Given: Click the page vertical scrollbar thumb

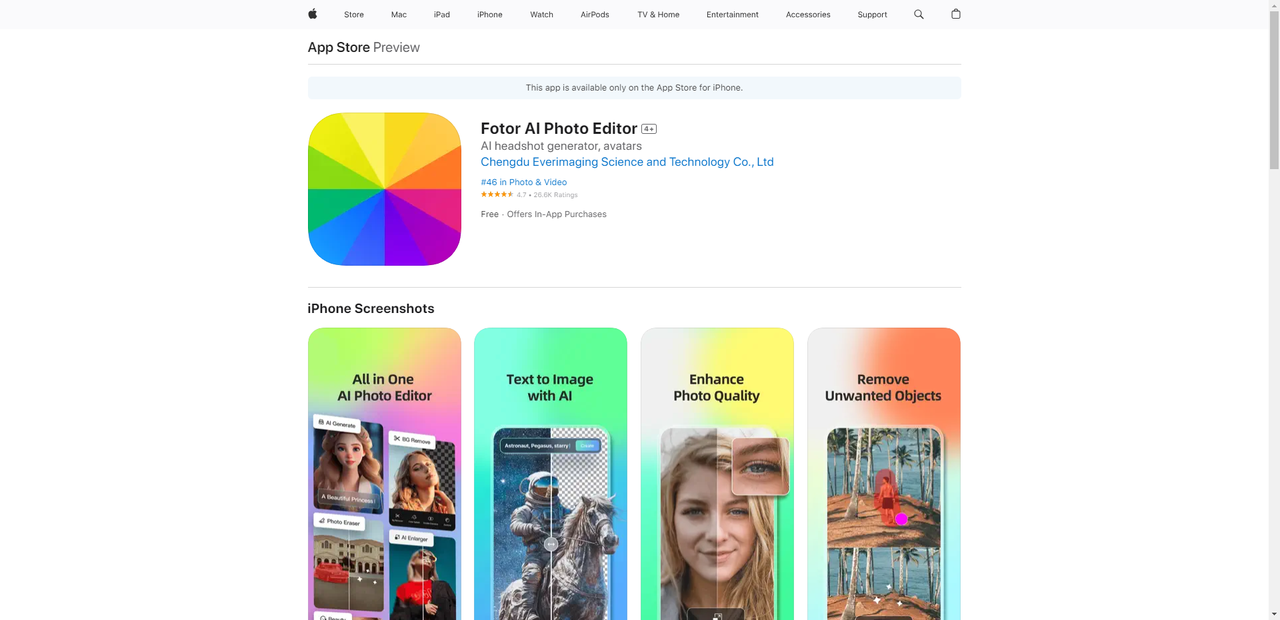Looking at the screenshot, I should click(x=1273, y=90).
